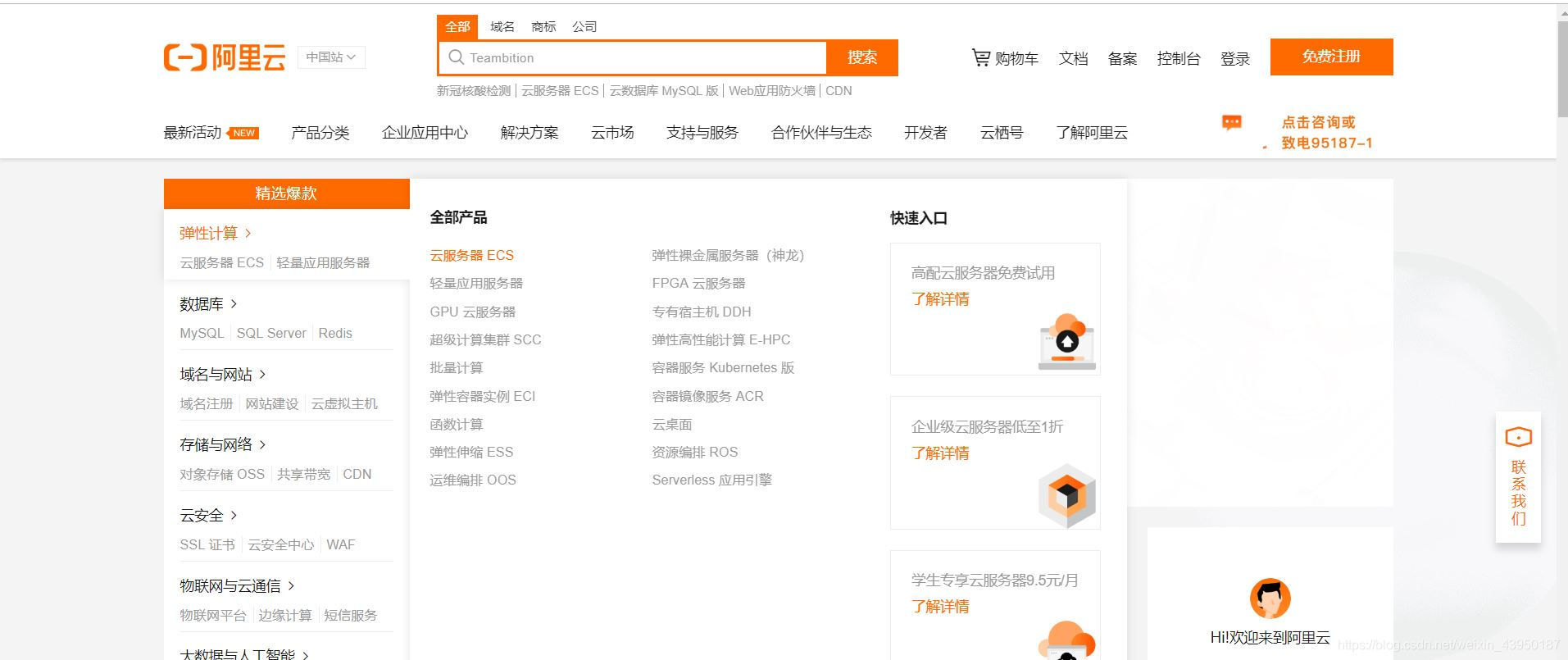Click 了解详情 under 学生专享云服务器
The image size is (1568, 660).
[940, 607]
